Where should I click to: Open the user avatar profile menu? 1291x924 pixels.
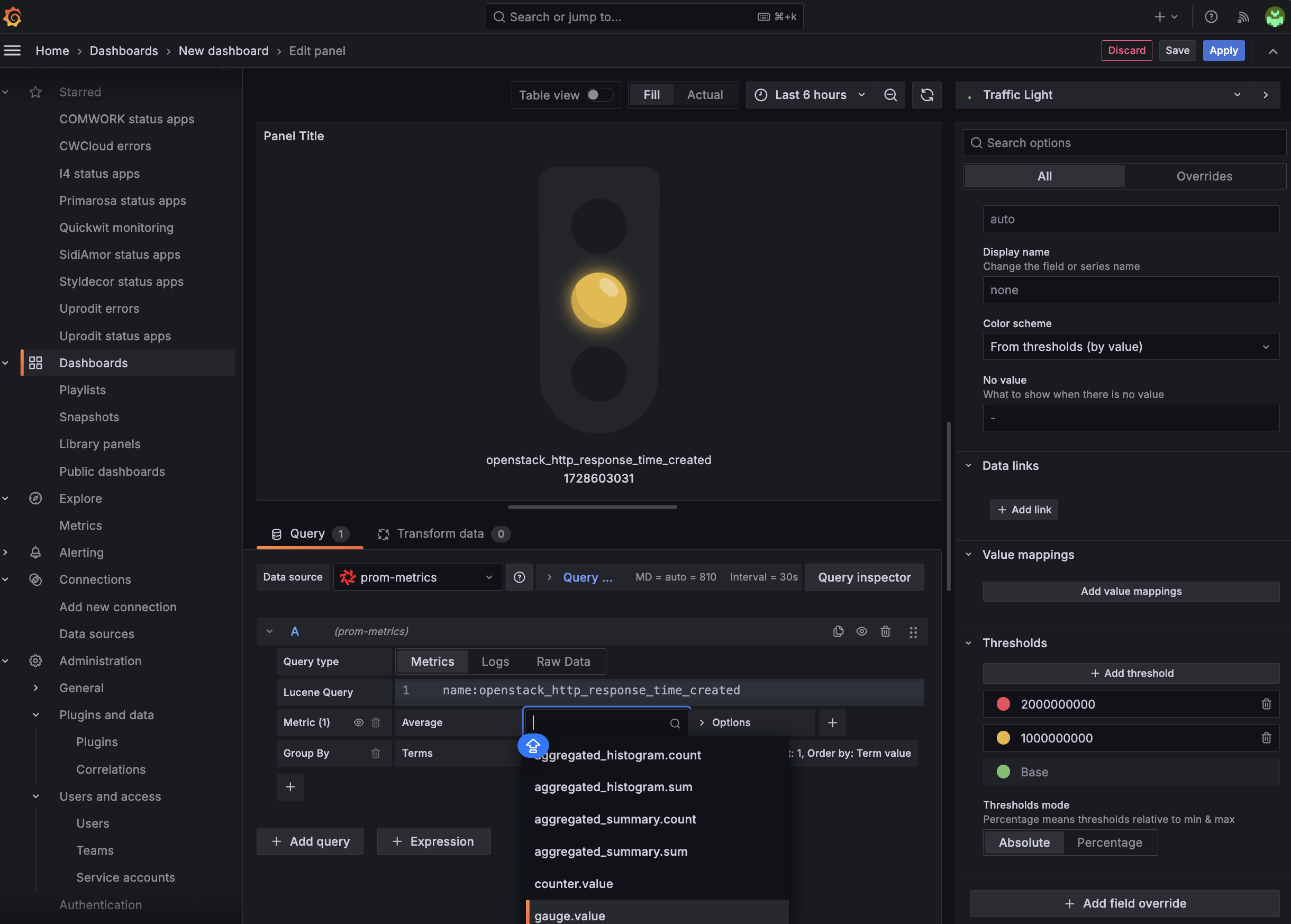1275,16
